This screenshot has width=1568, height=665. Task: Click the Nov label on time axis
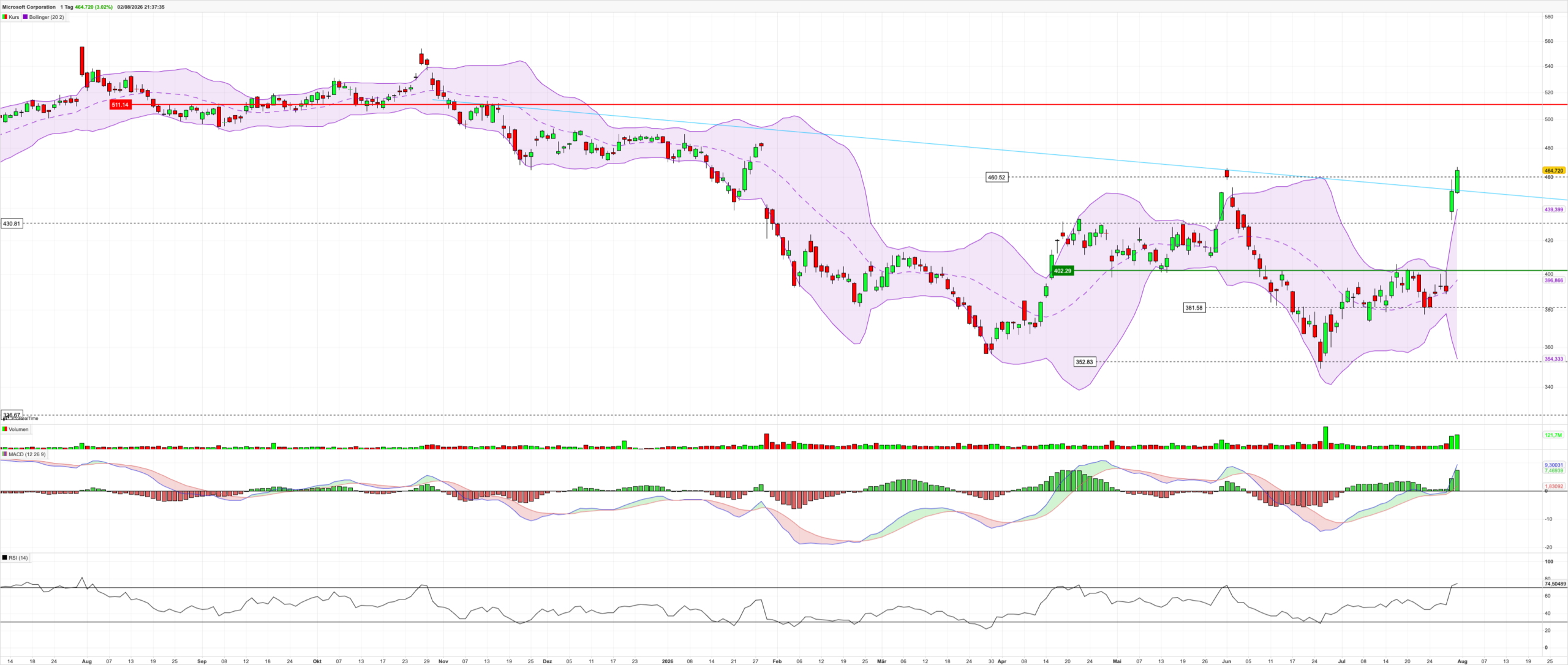[443, 661]
